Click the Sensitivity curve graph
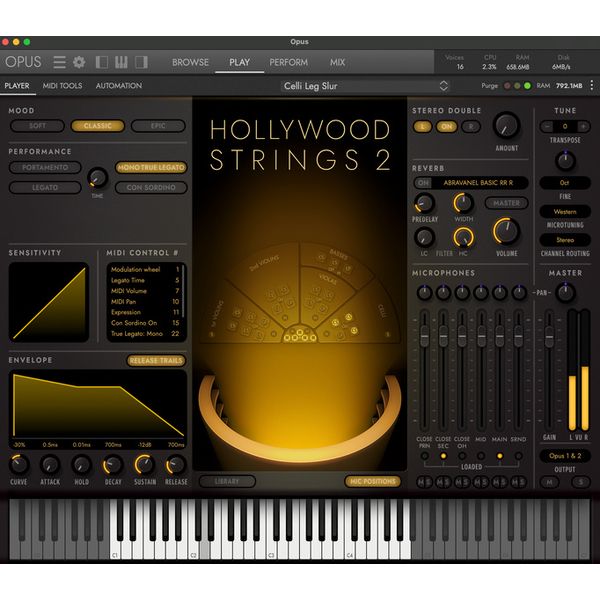Image resolution: width=600 pixels, height=600 pixels. coord(49,302)
